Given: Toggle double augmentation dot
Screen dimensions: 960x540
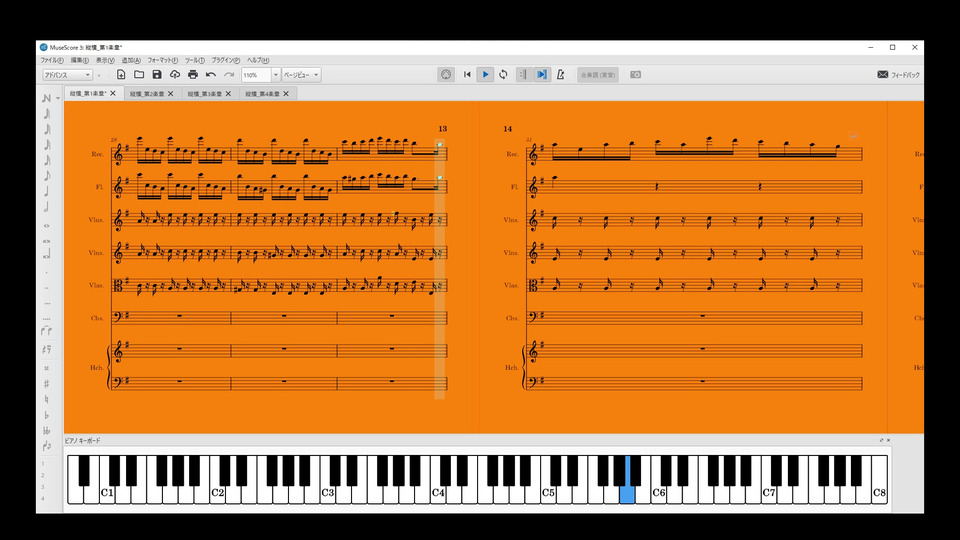Looking at the screenshot, I should (x=47, y=288).
